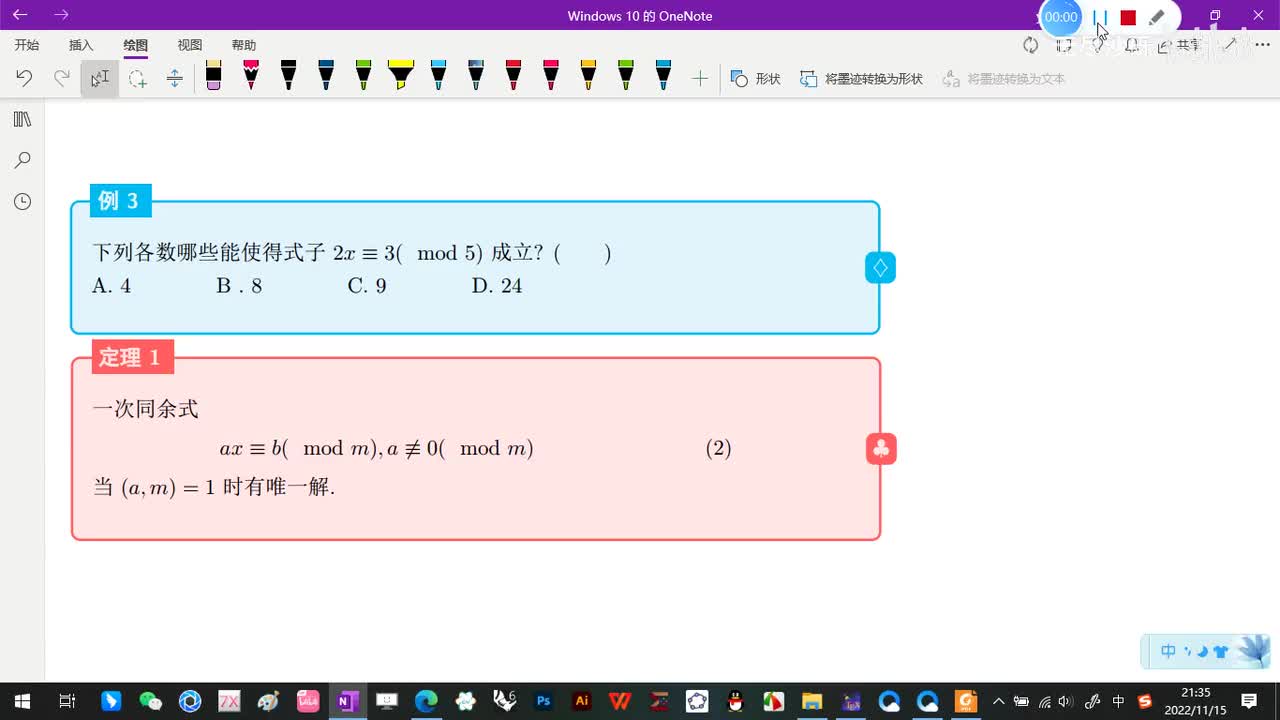
Task: Open Photoshop from the taskbar
Action: point(544,701)
